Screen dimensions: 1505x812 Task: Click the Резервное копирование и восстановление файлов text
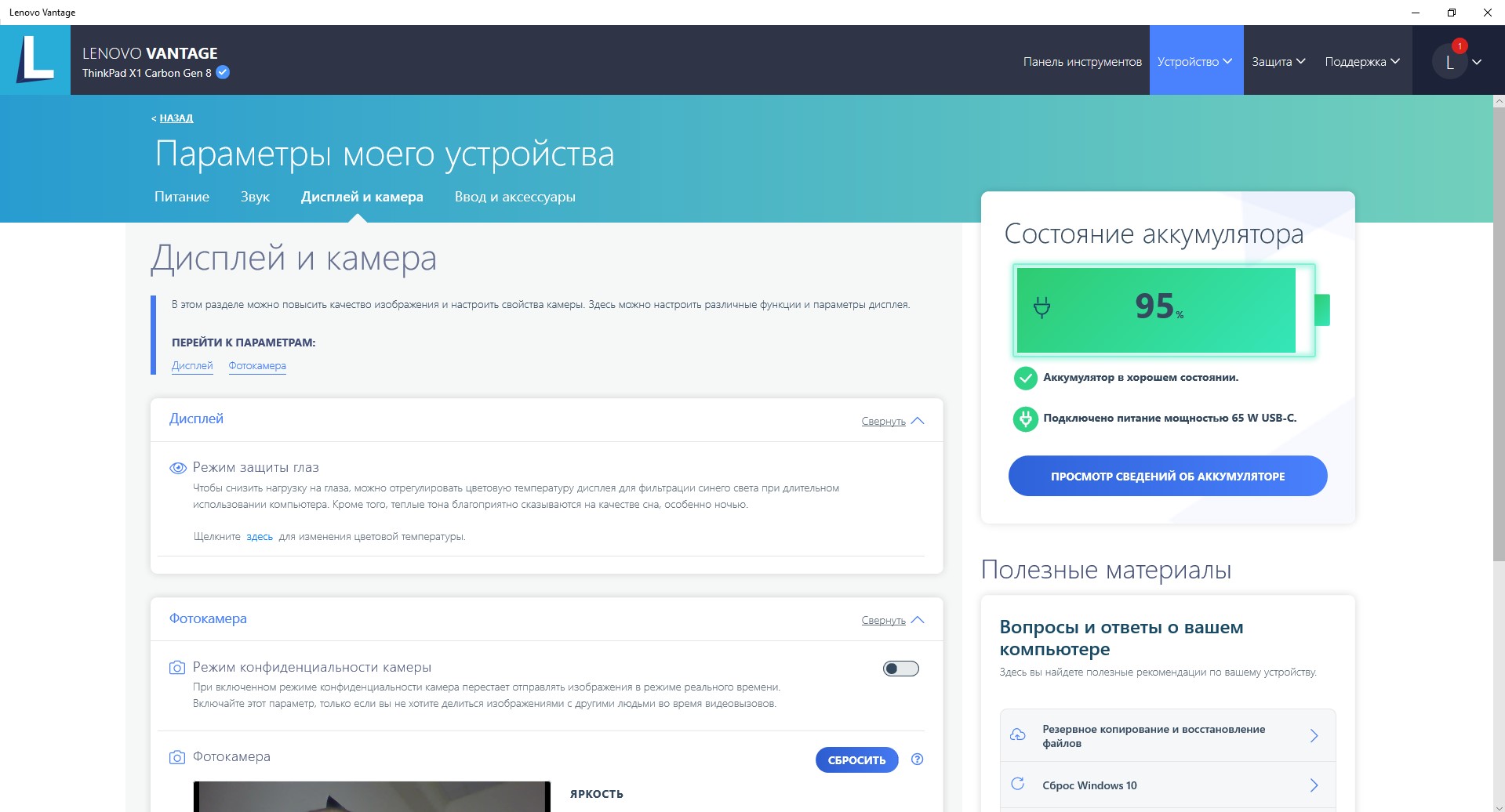point(1154,736)
